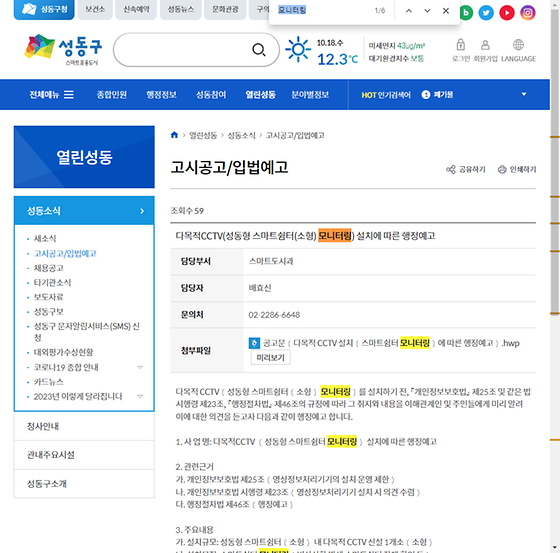Close the find-in-page bar
Image resolution: width=560 pixels, height=553 pixels.
tap(446, 11)
